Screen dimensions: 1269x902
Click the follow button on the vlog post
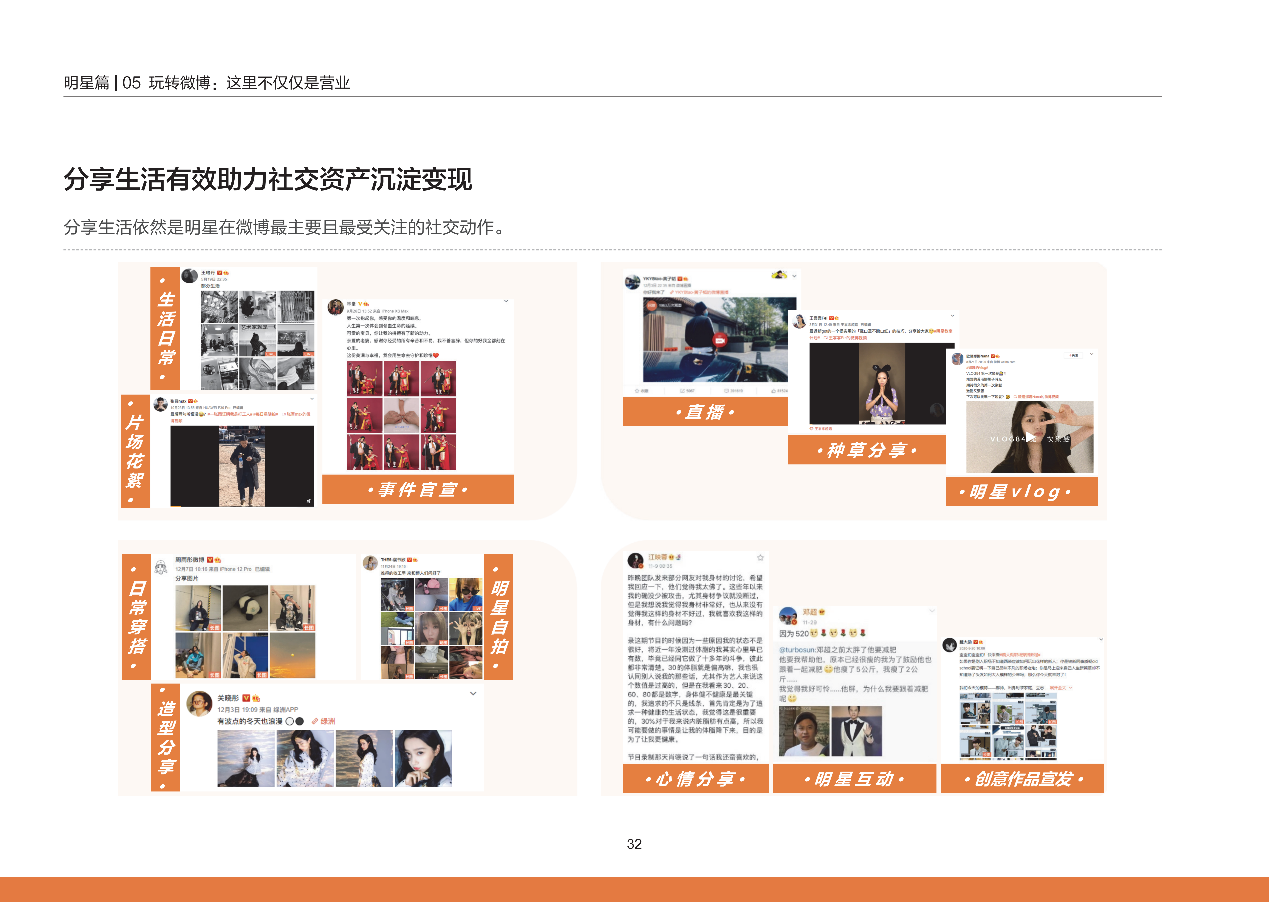pos(1072,355)
